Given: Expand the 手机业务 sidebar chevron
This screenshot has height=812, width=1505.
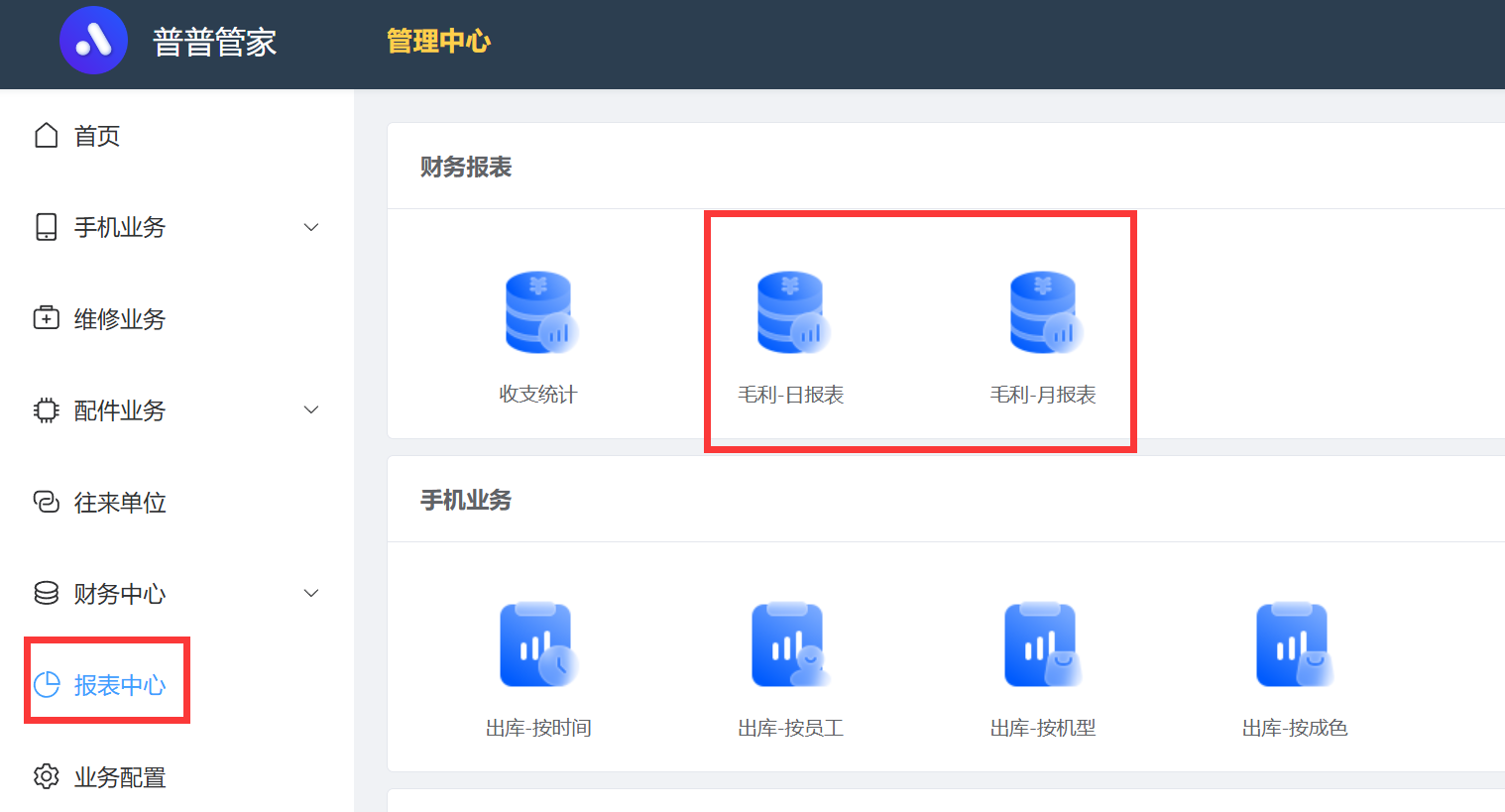Looking at the screenshot, I should pos(311,227).
